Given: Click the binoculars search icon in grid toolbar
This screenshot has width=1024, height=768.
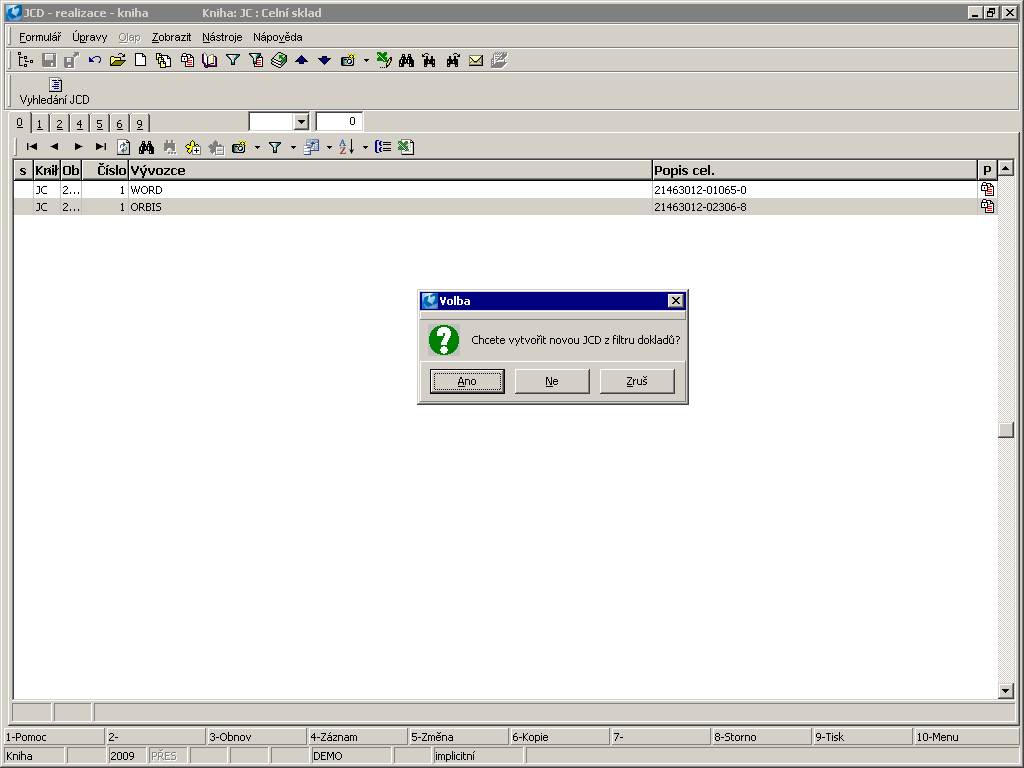Looking at the screenshot, I should tap(146, 147).
